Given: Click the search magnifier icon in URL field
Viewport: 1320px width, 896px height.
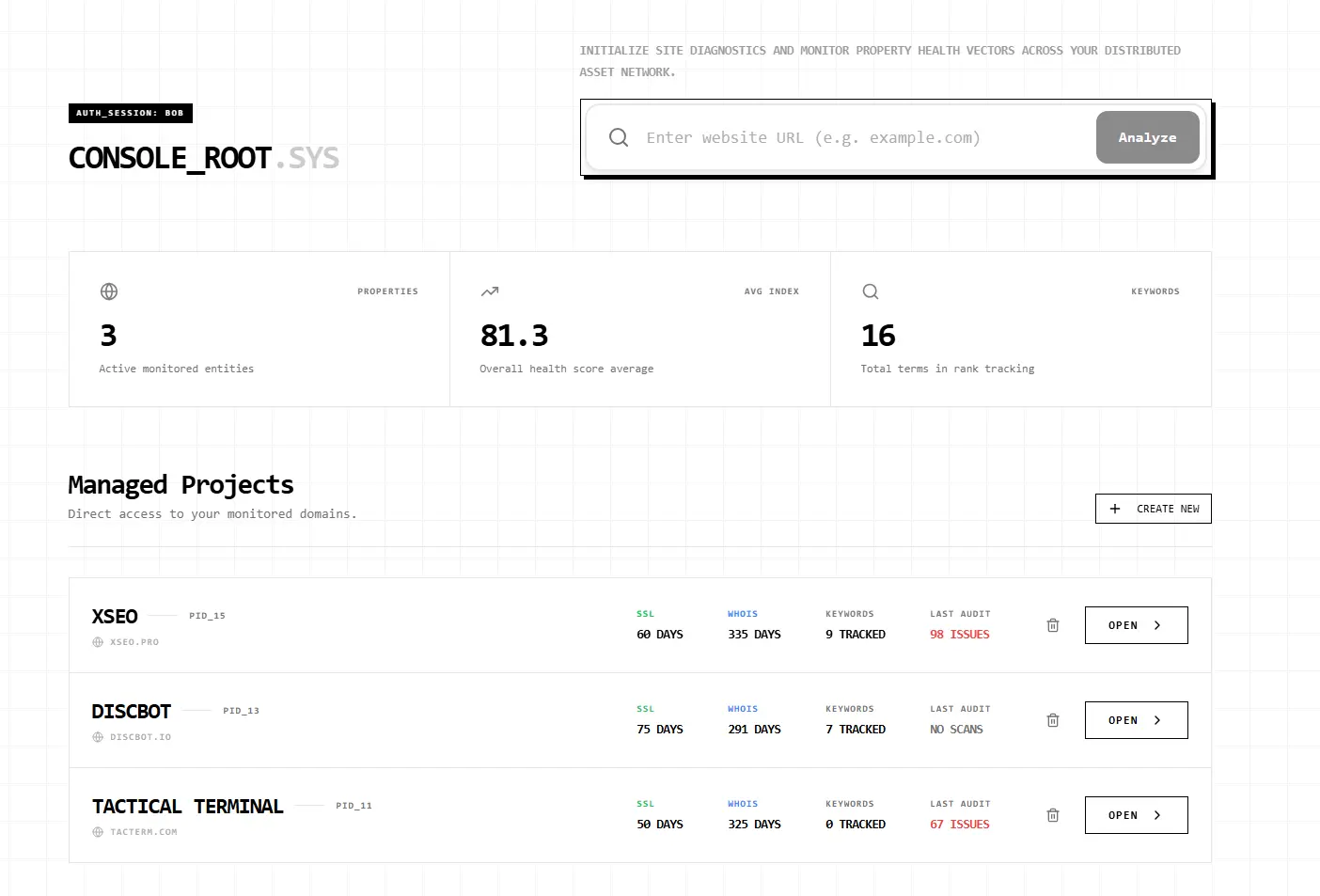Looking at the screenshot, I should [x=619, y=137].
